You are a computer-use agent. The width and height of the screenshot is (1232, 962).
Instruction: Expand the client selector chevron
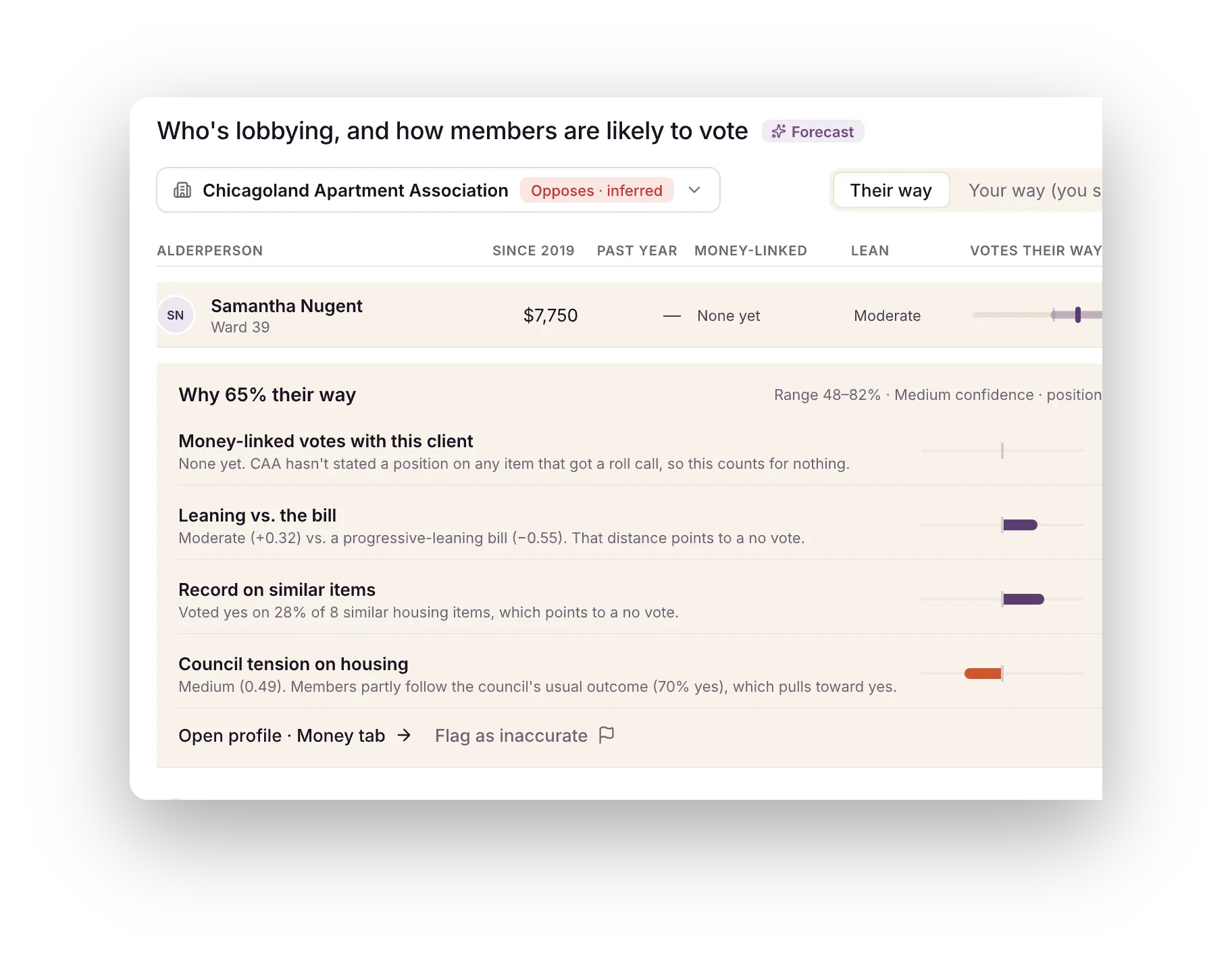coord(694,190)
